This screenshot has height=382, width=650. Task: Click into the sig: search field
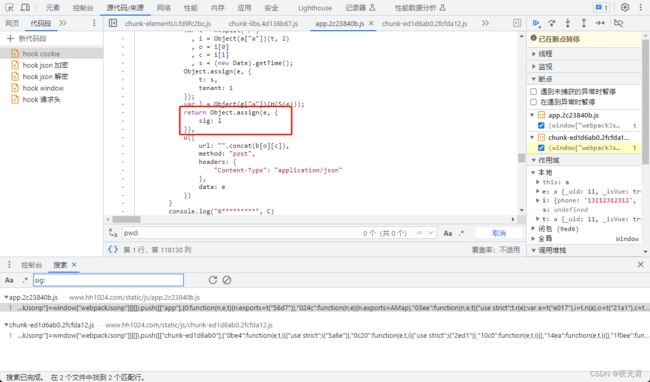108,280
